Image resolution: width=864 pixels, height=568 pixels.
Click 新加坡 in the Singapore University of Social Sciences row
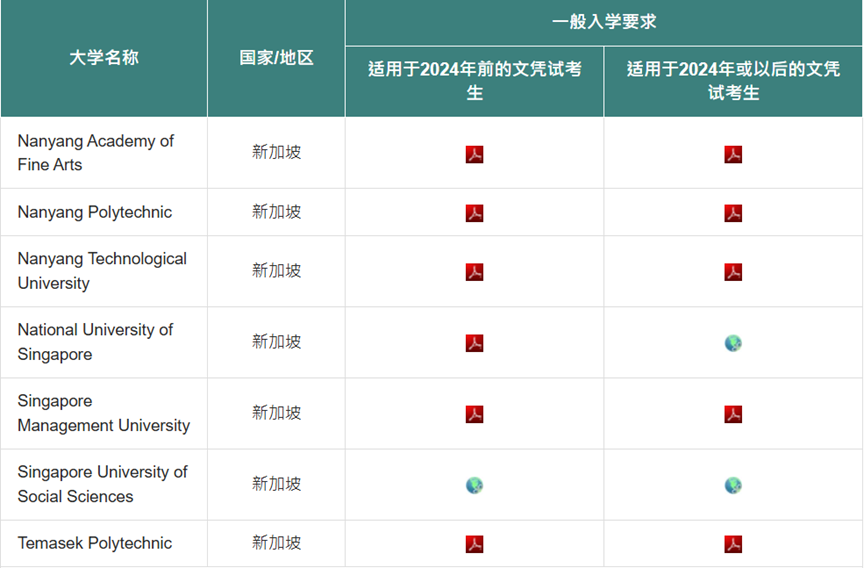point(277,484)
